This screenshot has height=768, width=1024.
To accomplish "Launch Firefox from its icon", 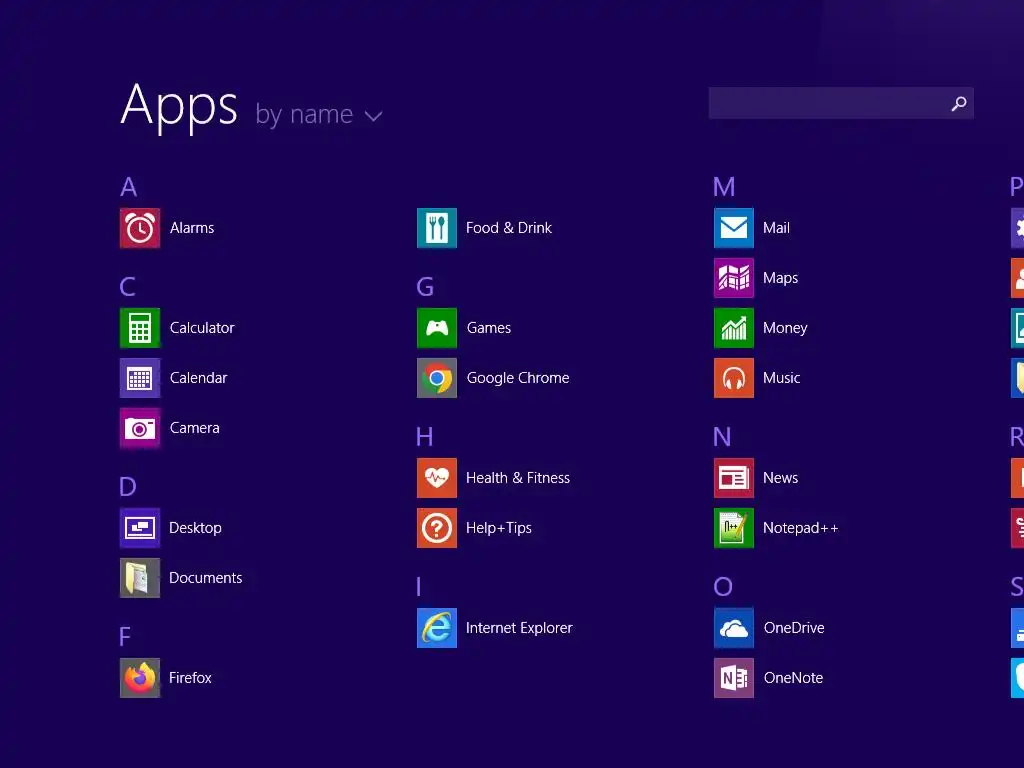I will (x=140, y=678).
